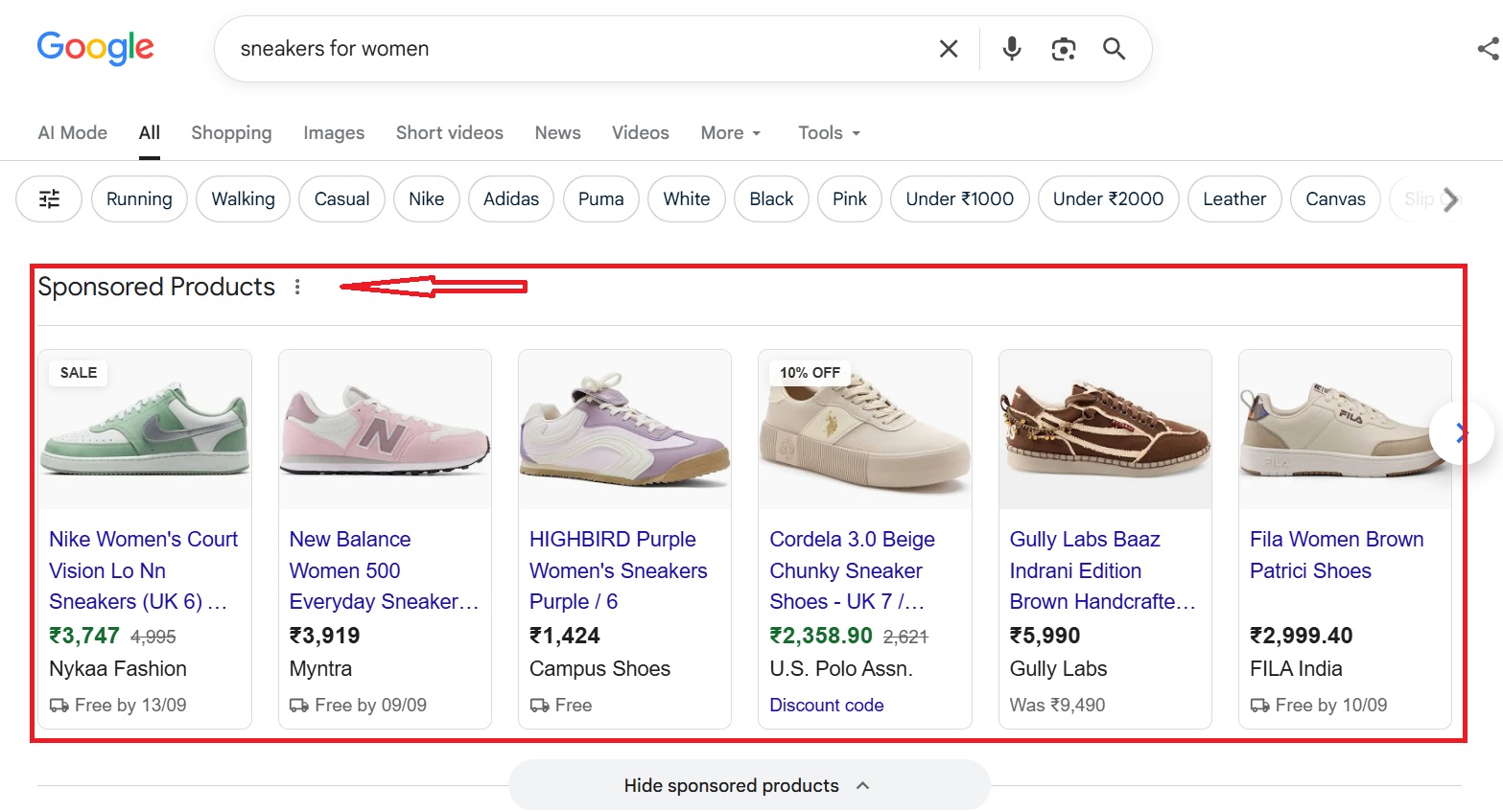The width and height of the screenshot is (1503, 812).
Task: Click the FILA India seller name
Action: [1296, 668]
